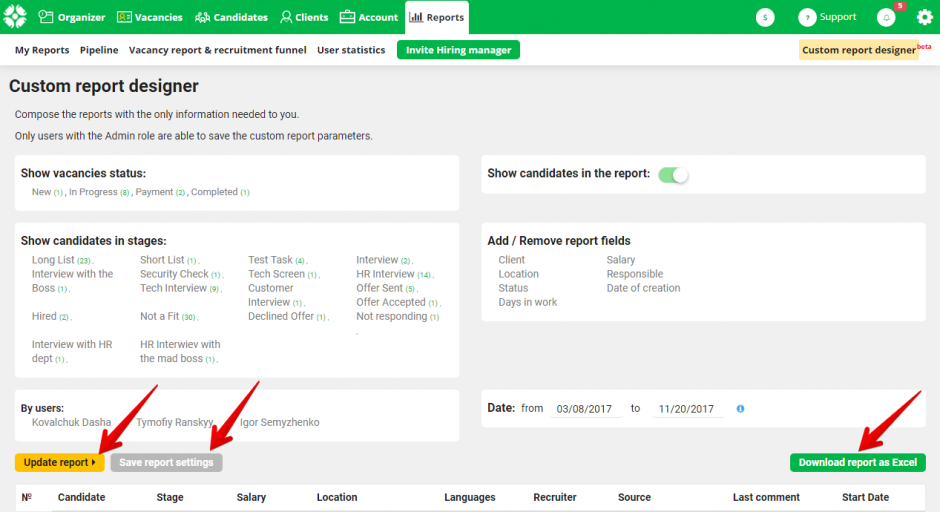
Task: Click the date info icon
Action: pos(740,409)
